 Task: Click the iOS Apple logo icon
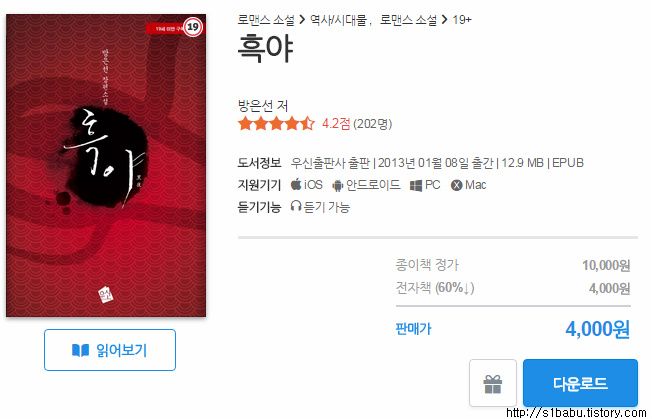[296, 184]
